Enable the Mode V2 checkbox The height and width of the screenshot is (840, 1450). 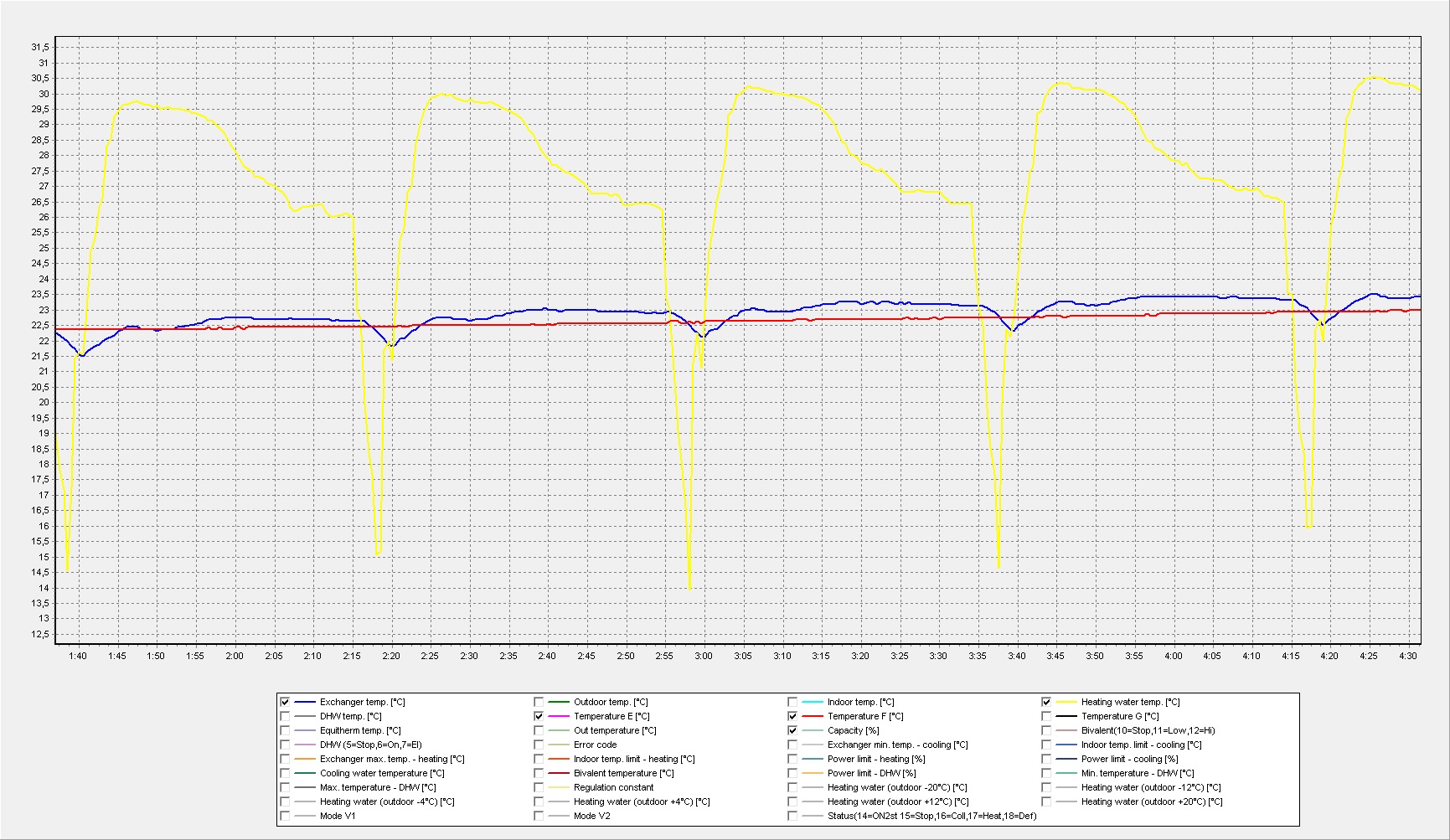pyautogui.click(x=539, y=816)
